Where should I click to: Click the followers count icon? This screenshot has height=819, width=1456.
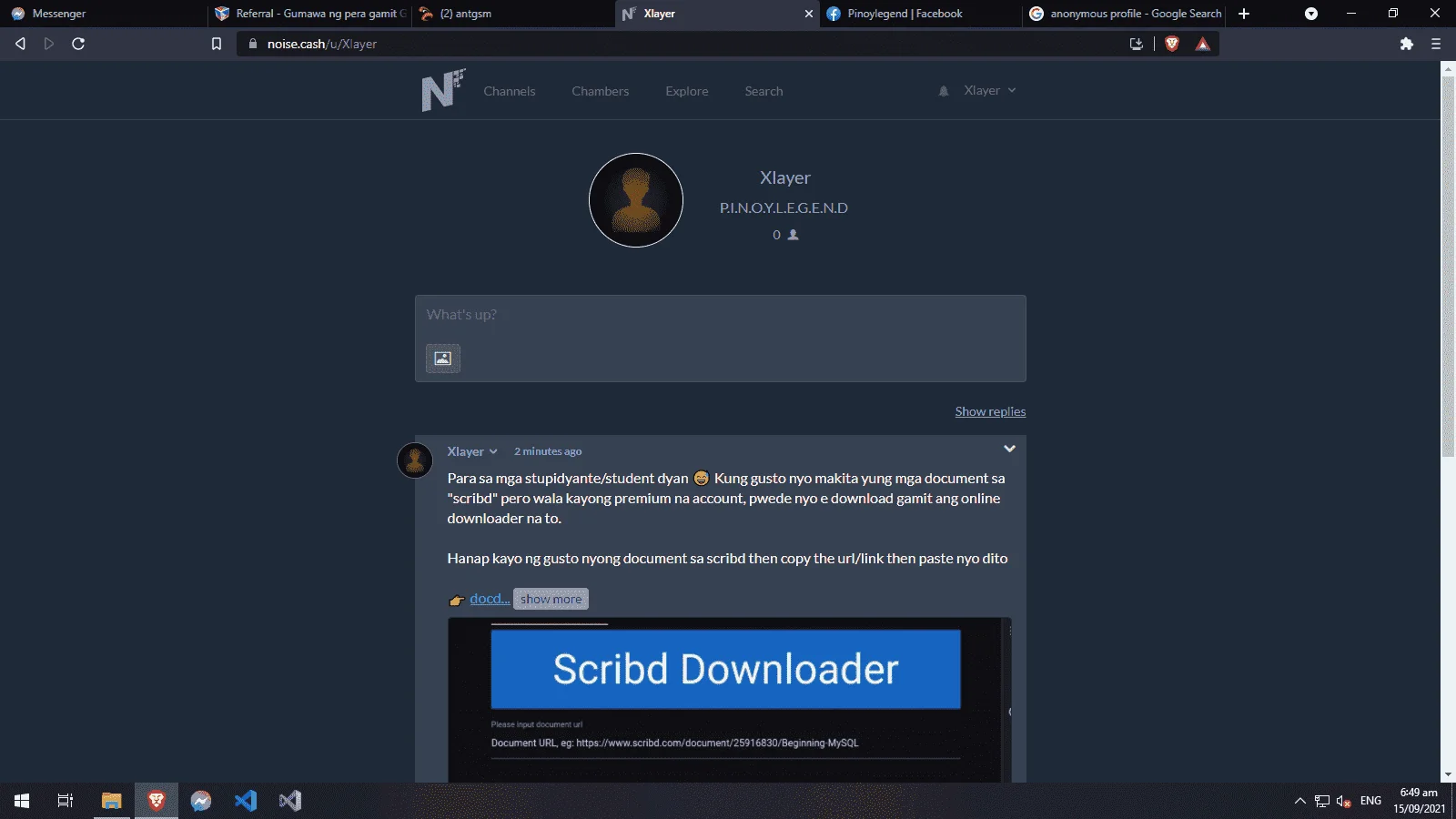click(x=794, y=235)
